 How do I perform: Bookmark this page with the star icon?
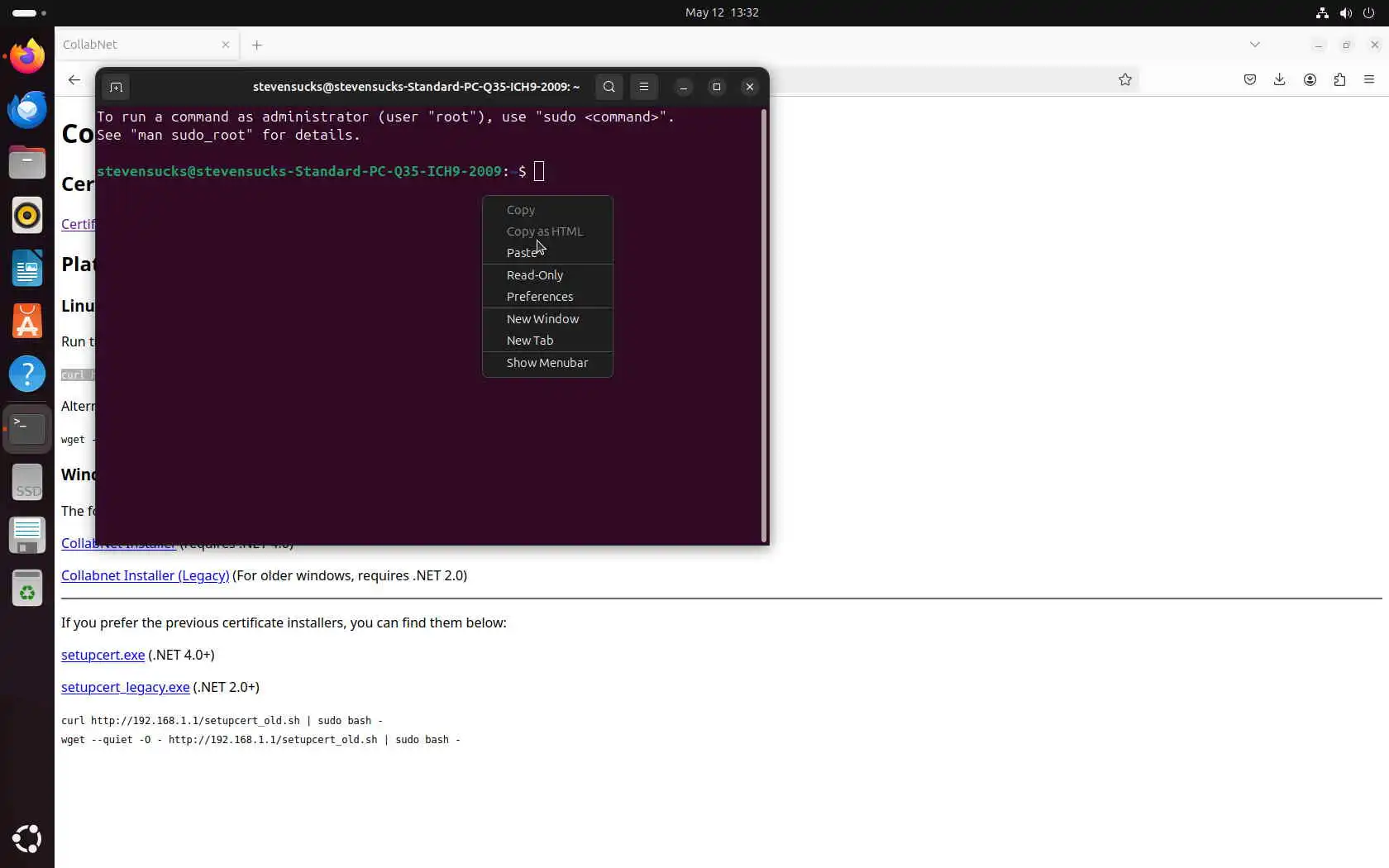(x=1125, y=79)
